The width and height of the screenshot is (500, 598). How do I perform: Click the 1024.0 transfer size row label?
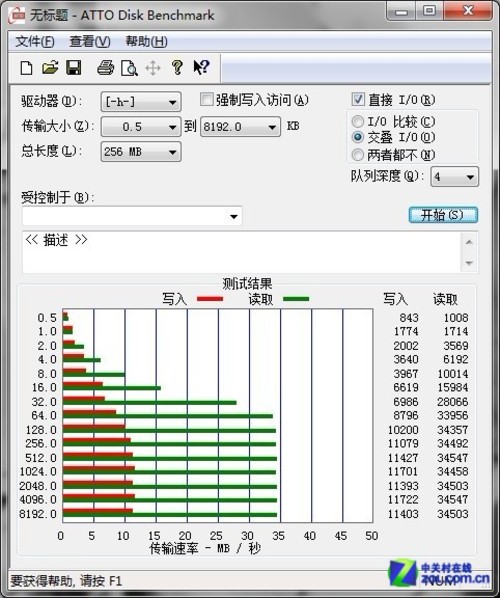coord(38,471)
